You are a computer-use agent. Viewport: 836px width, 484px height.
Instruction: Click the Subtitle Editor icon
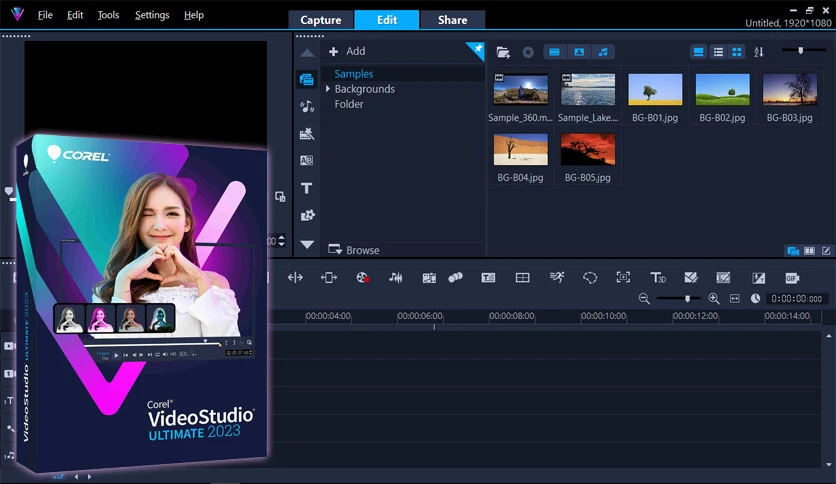488,278
